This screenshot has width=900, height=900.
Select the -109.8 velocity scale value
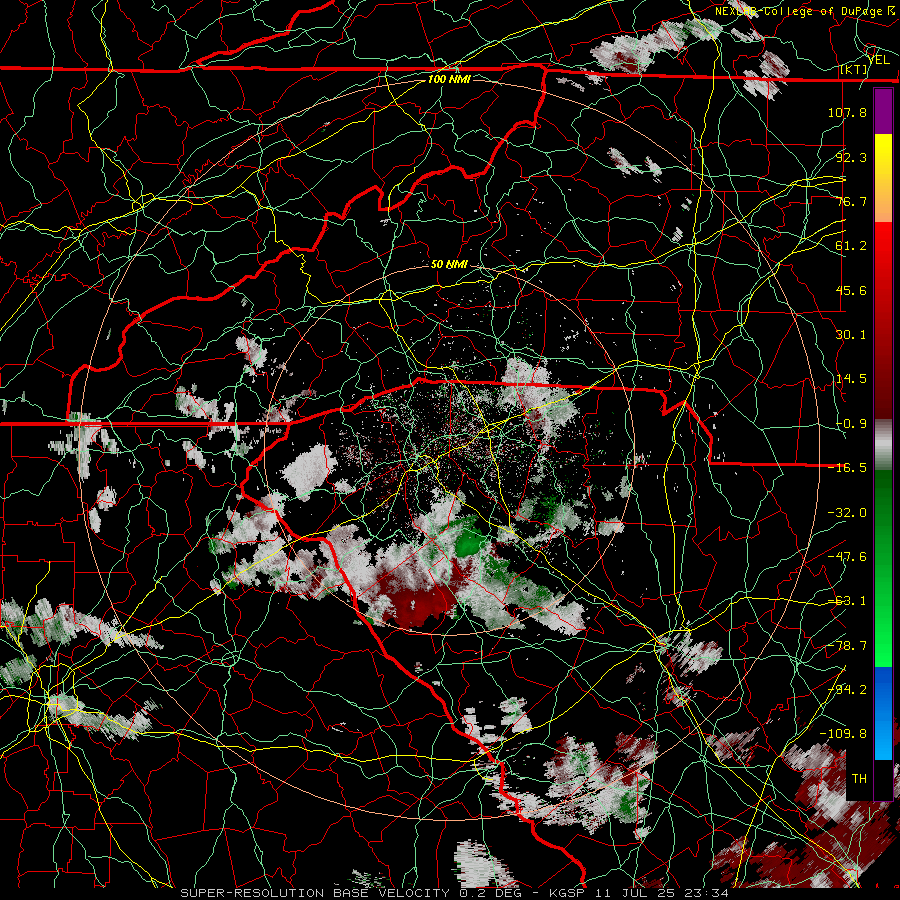(843, 734)
